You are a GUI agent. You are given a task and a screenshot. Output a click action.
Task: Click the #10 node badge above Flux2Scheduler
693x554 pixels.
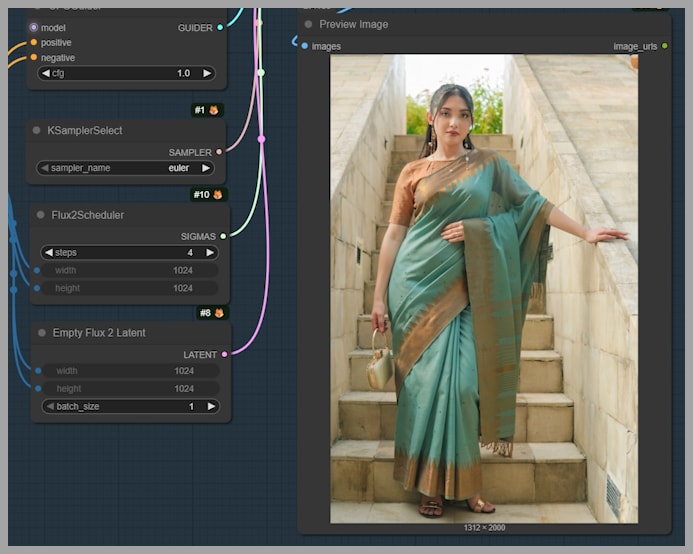pyautogui.click(x=207, y=194)
